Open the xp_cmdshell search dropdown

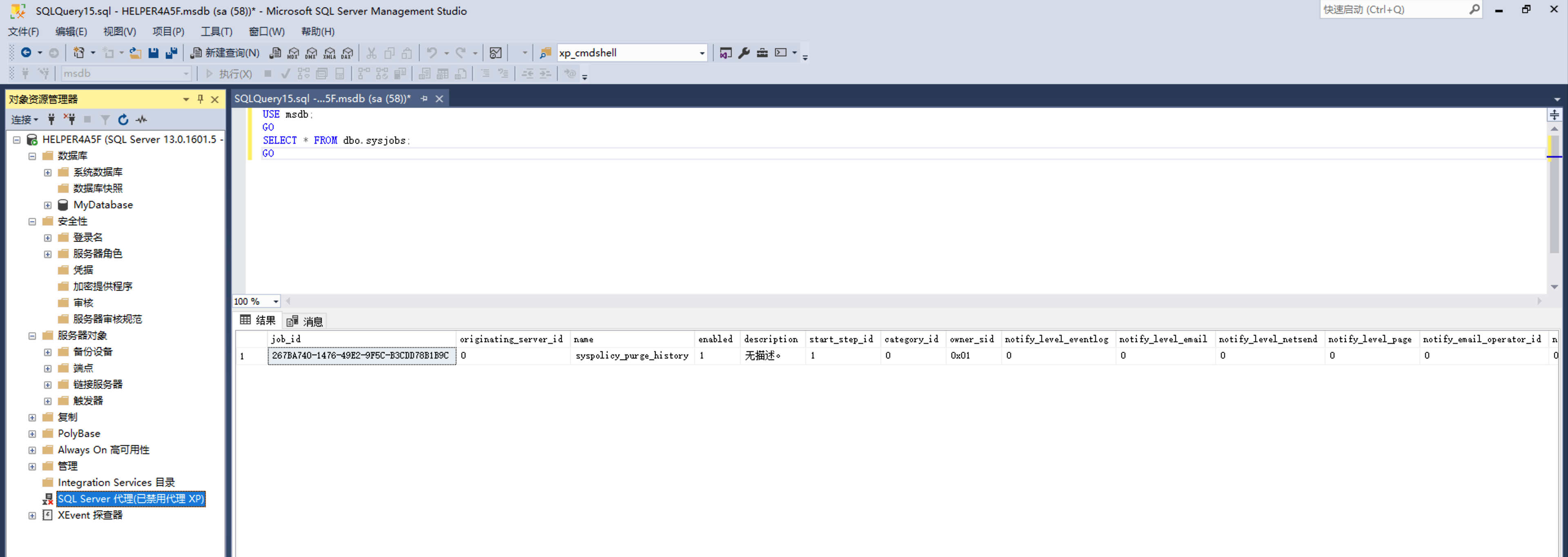click(702, 53)
